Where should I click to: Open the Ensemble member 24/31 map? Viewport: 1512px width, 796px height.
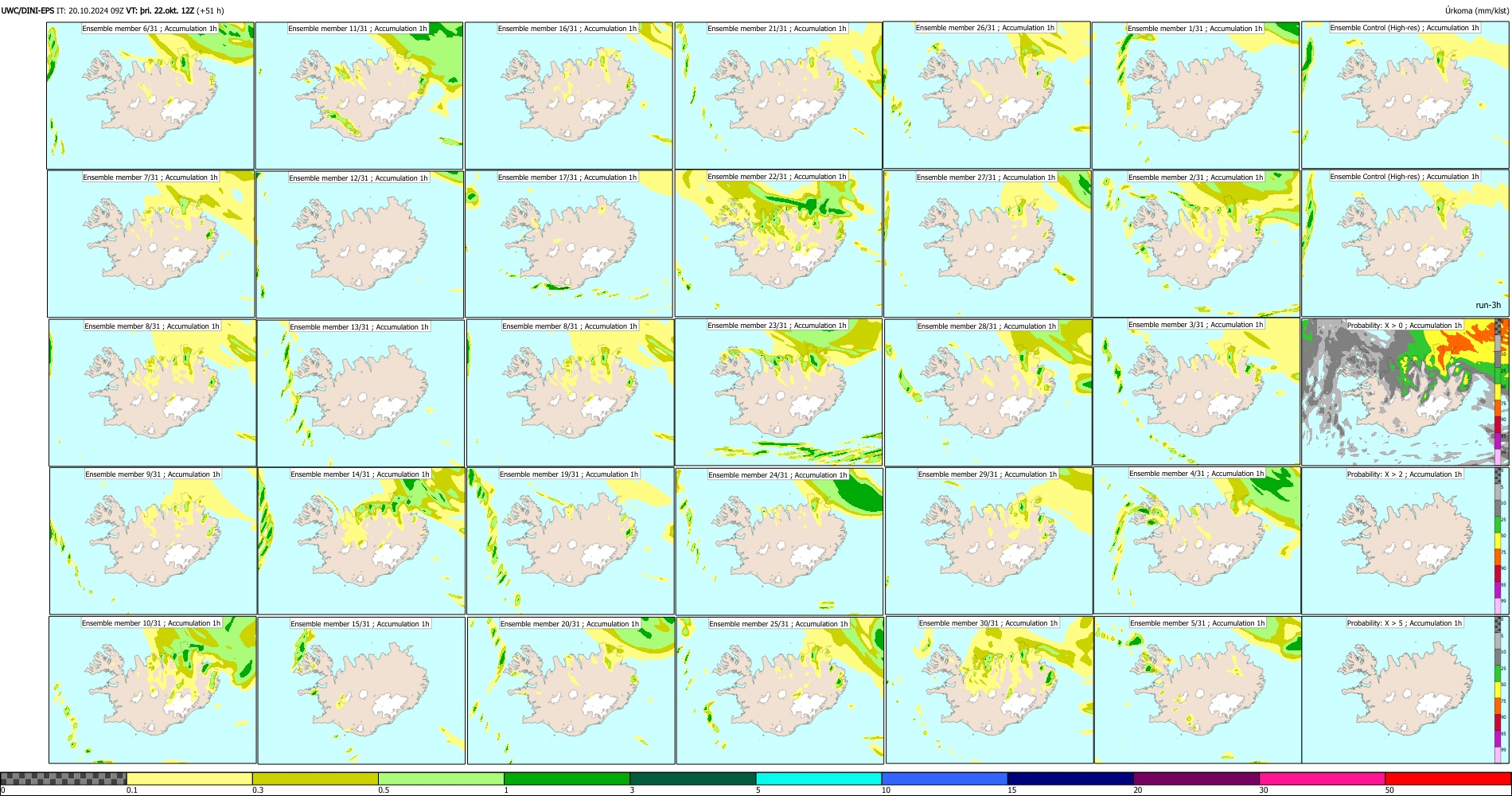click(779, 541)
